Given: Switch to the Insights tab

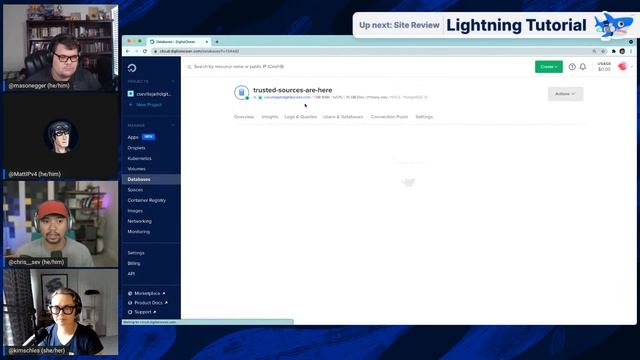Looking at the screenshot, I should pos(270,117).
